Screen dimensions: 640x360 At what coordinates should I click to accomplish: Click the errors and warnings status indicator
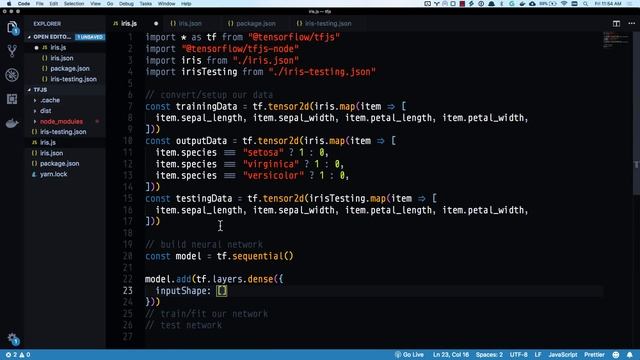click(x=18, y=355)
